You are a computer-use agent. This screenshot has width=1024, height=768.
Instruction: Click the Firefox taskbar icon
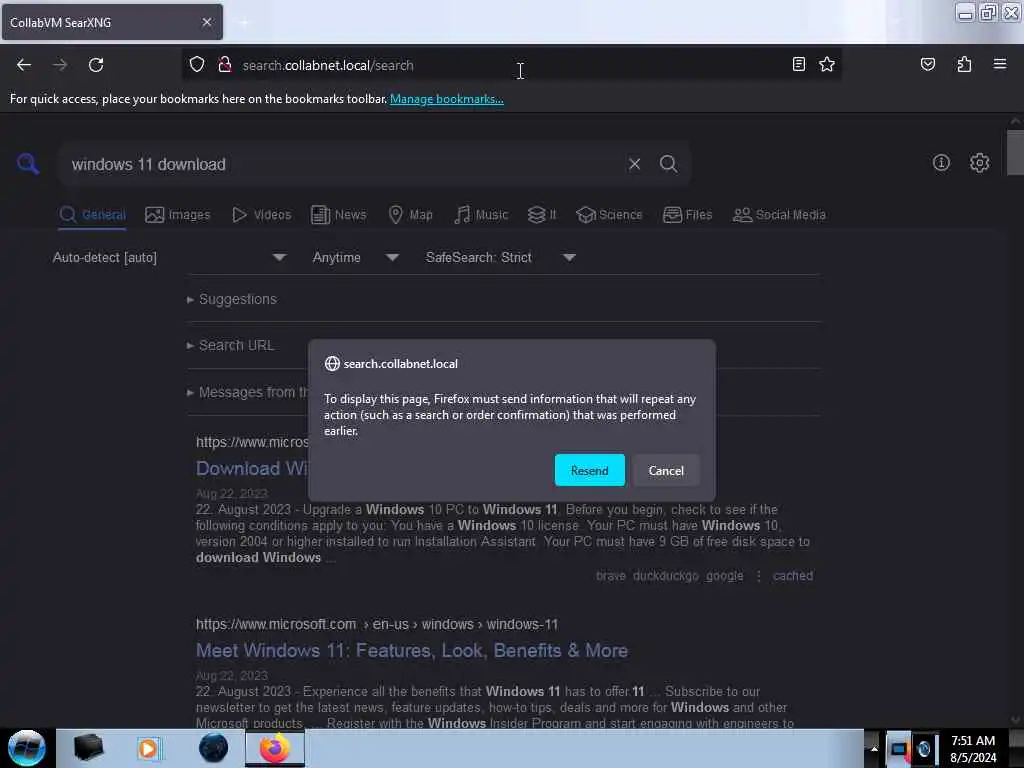(275, 748)
